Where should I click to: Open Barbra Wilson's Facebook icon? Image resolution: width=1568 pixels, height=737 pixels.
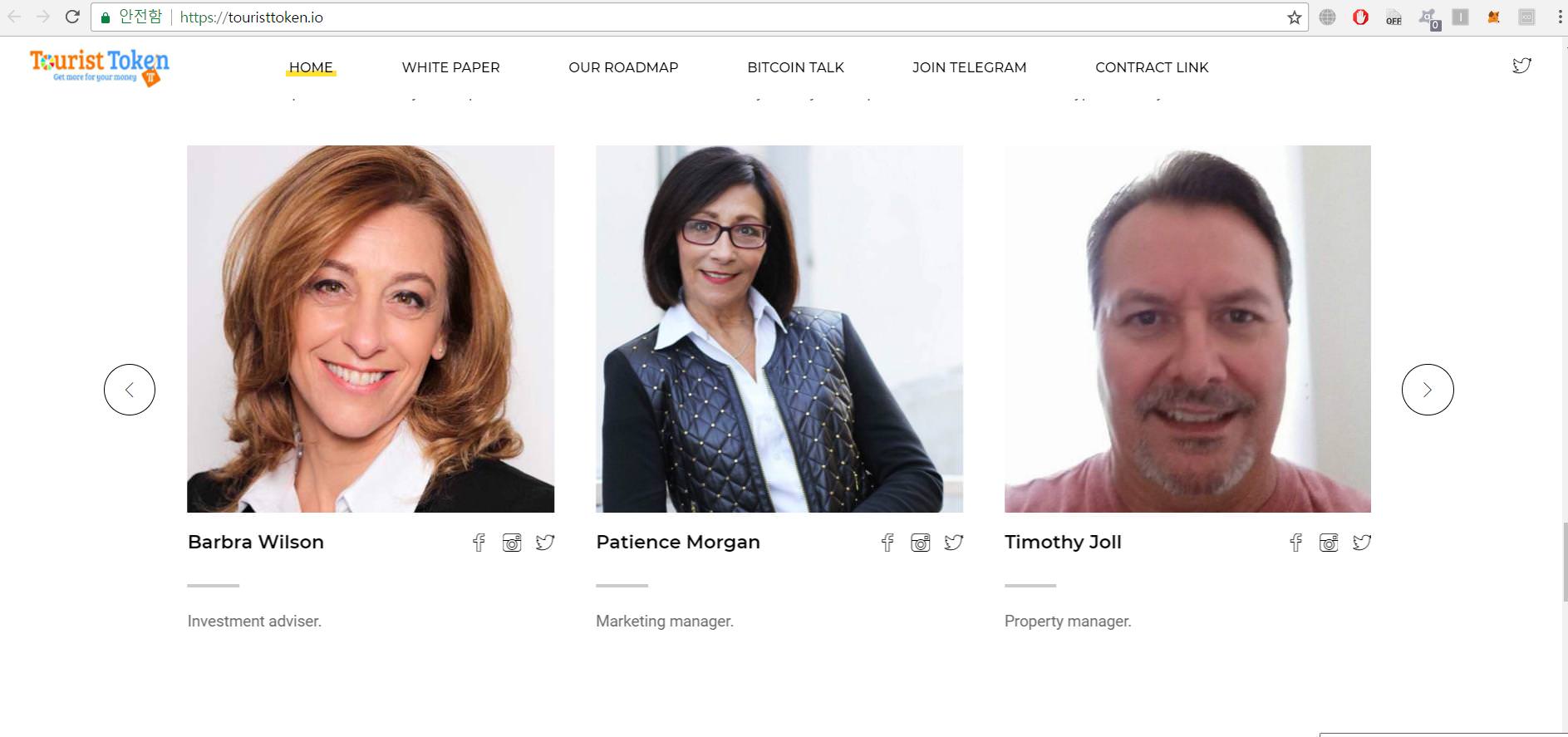click(x=479, y=543)
